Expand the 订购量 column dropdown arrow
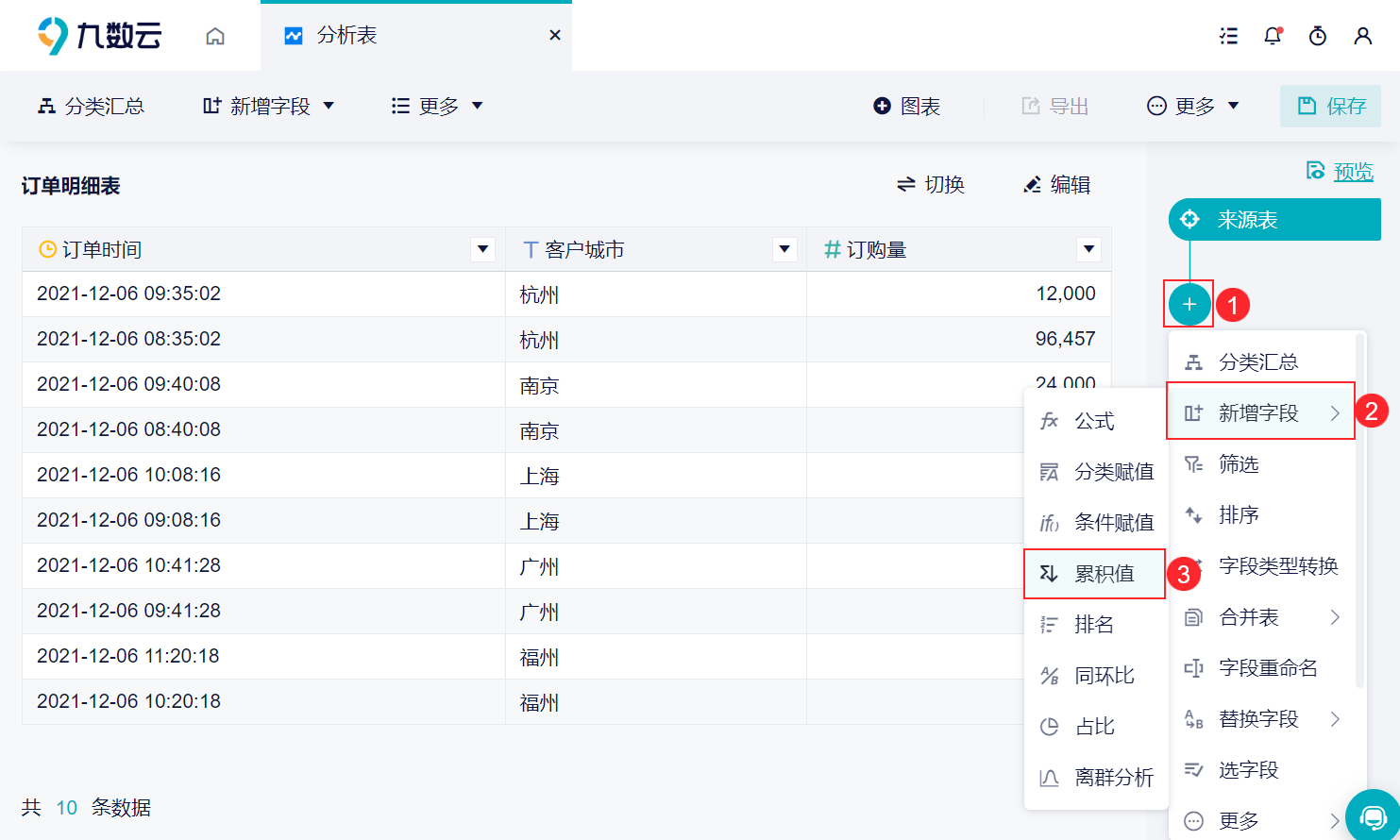 [x=1088, y=249]
